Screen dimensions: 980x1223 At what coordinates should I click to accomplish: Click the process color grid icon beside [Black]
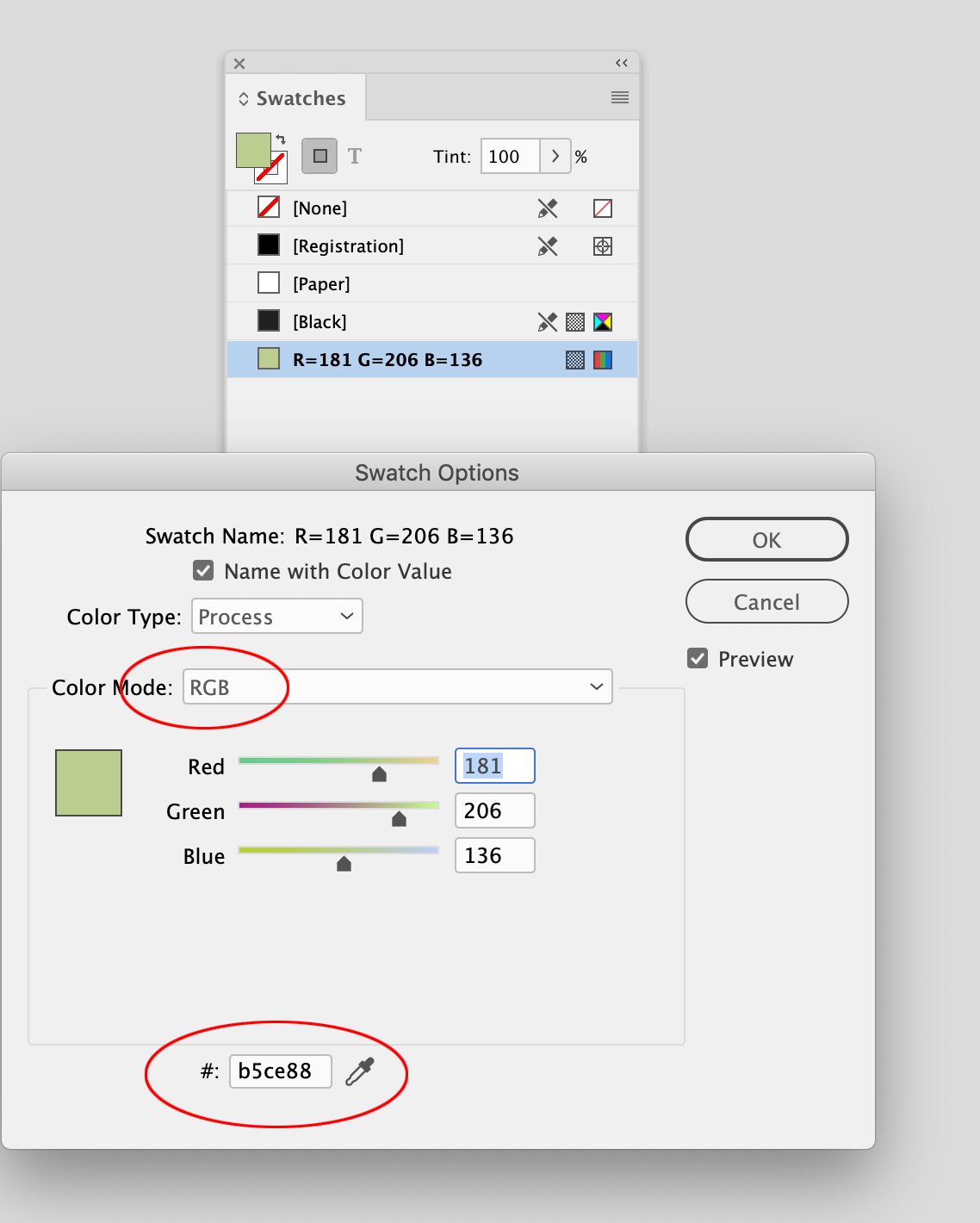coord(574,321)
